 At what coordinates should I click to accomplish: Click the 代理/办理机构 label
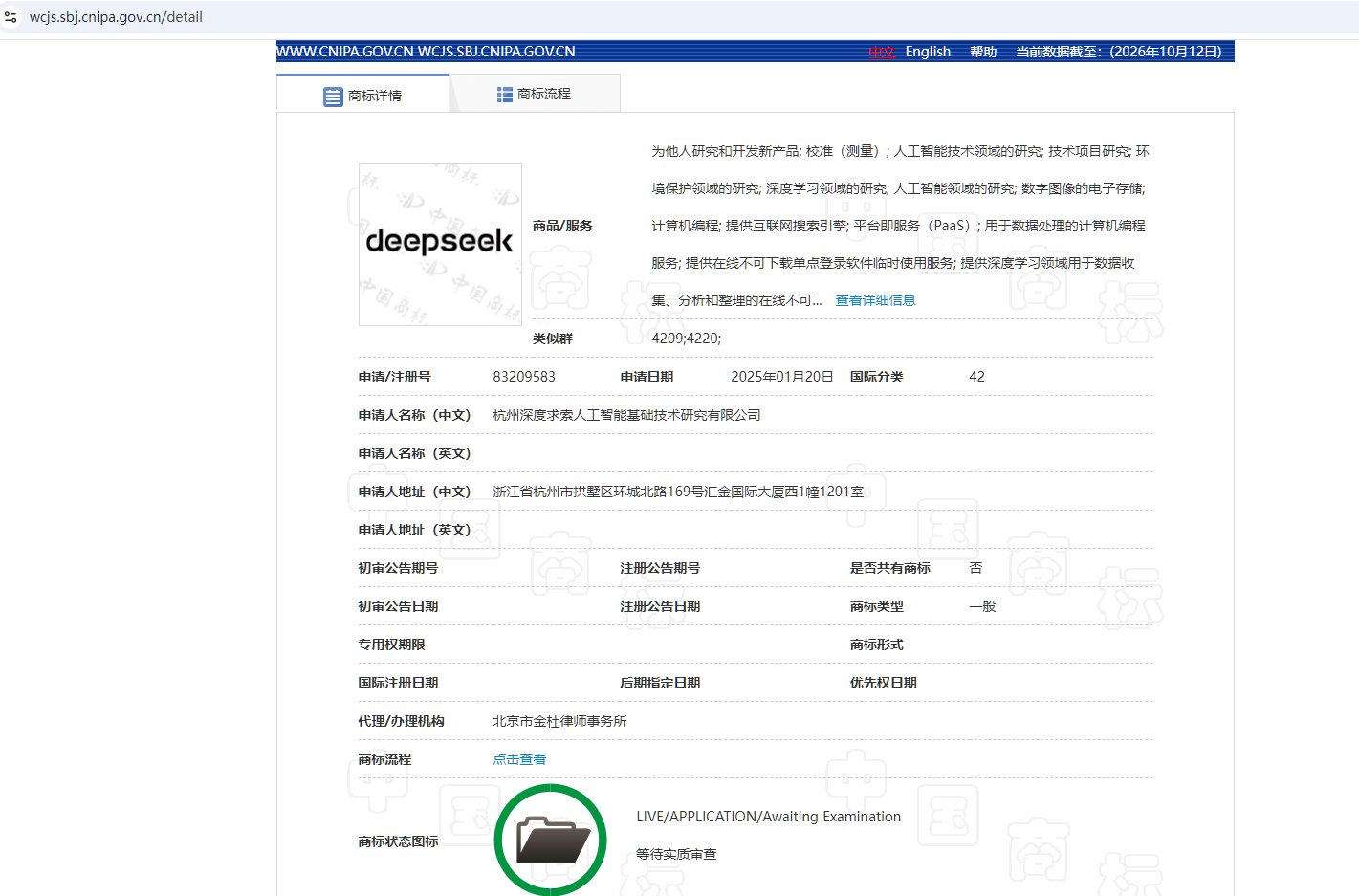point(401,721)
